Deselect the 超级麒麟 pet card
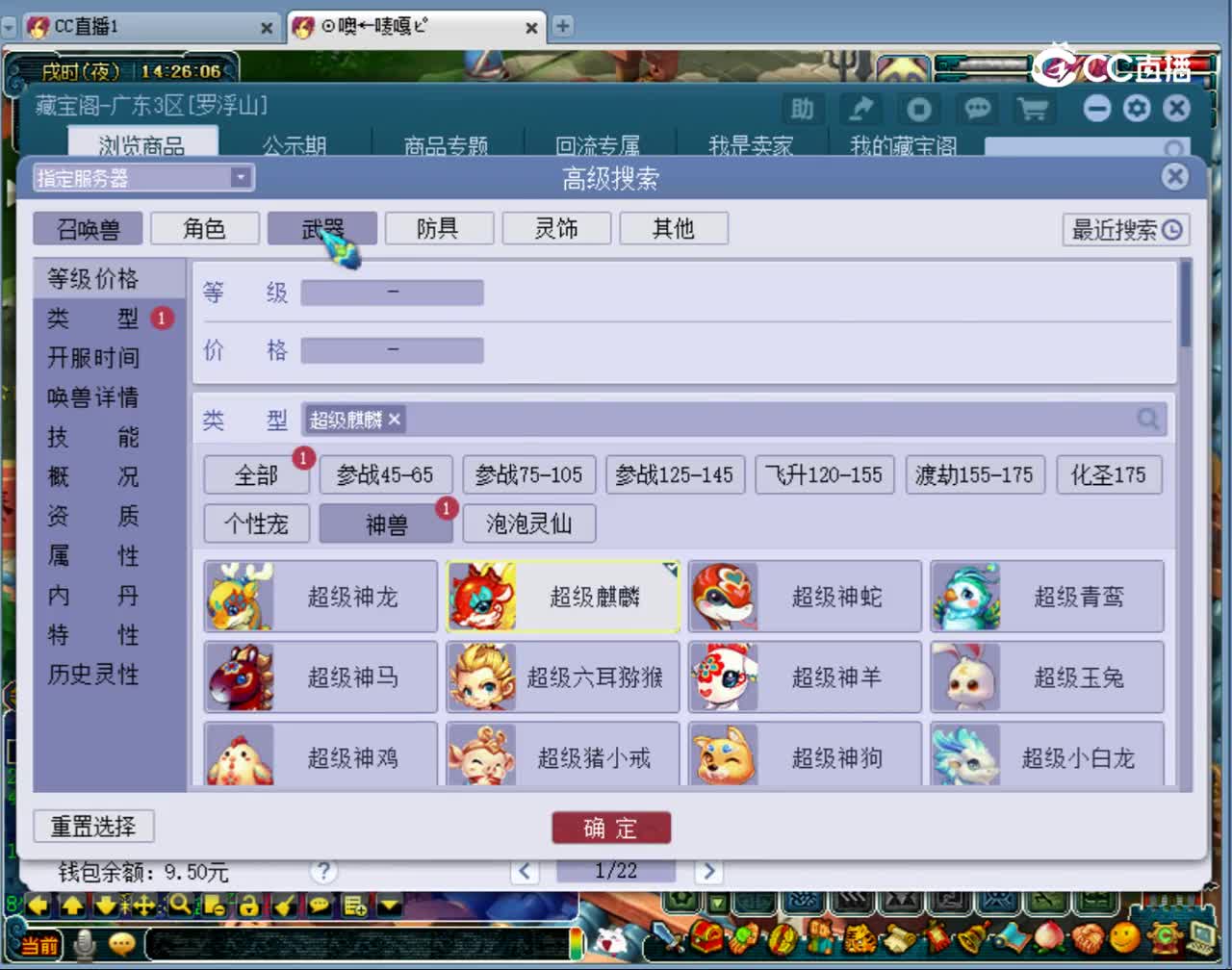This screenshot has height=970, width=1232. [563, 597]
